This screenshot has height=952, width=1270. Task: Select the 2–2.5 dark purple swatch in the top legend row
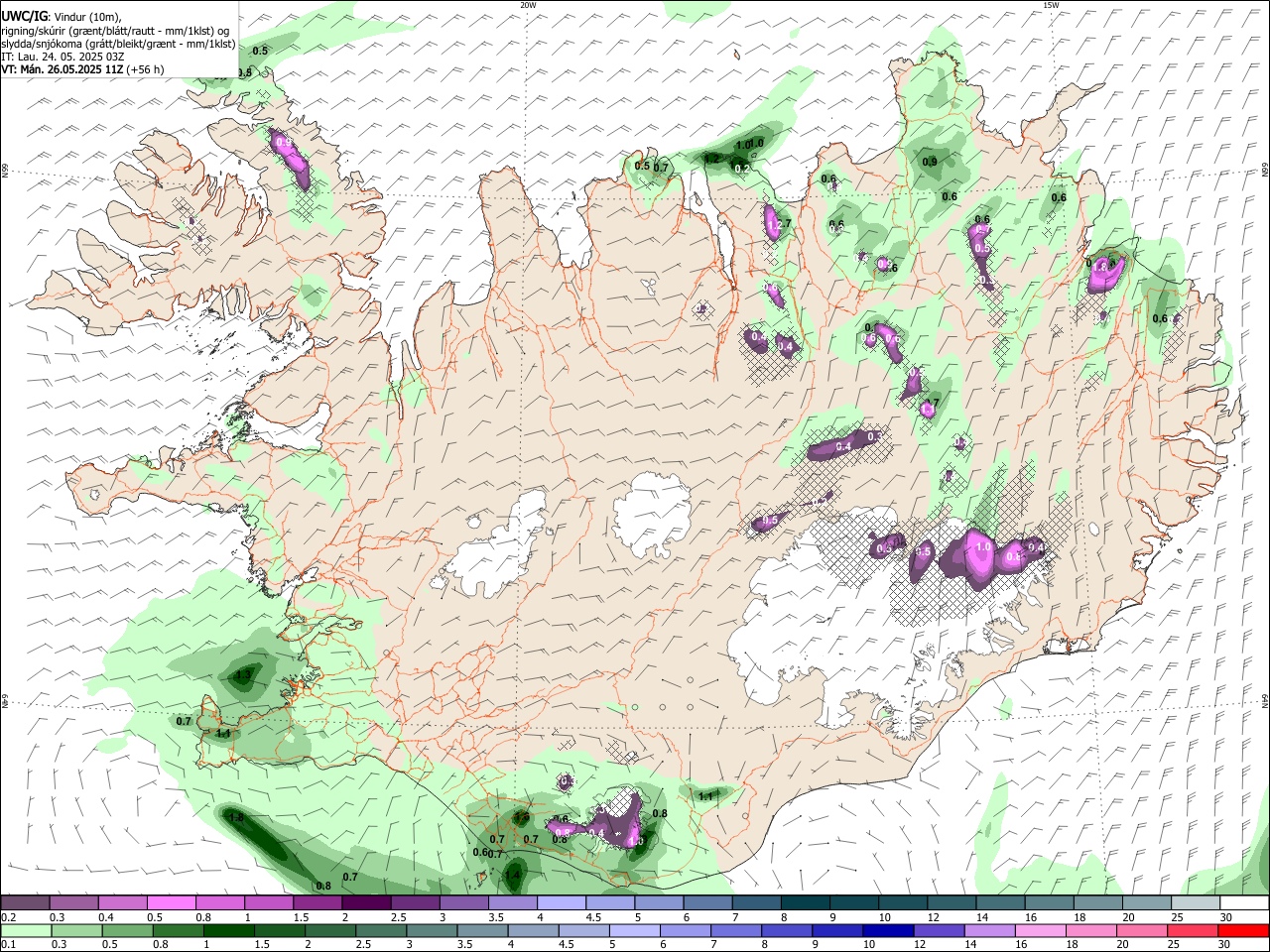(366, 903)
